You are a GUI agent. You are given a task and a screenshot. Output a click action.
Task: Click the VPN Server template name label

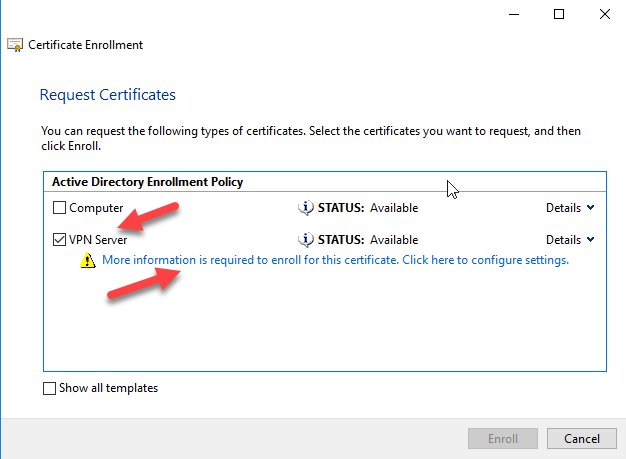98,240
